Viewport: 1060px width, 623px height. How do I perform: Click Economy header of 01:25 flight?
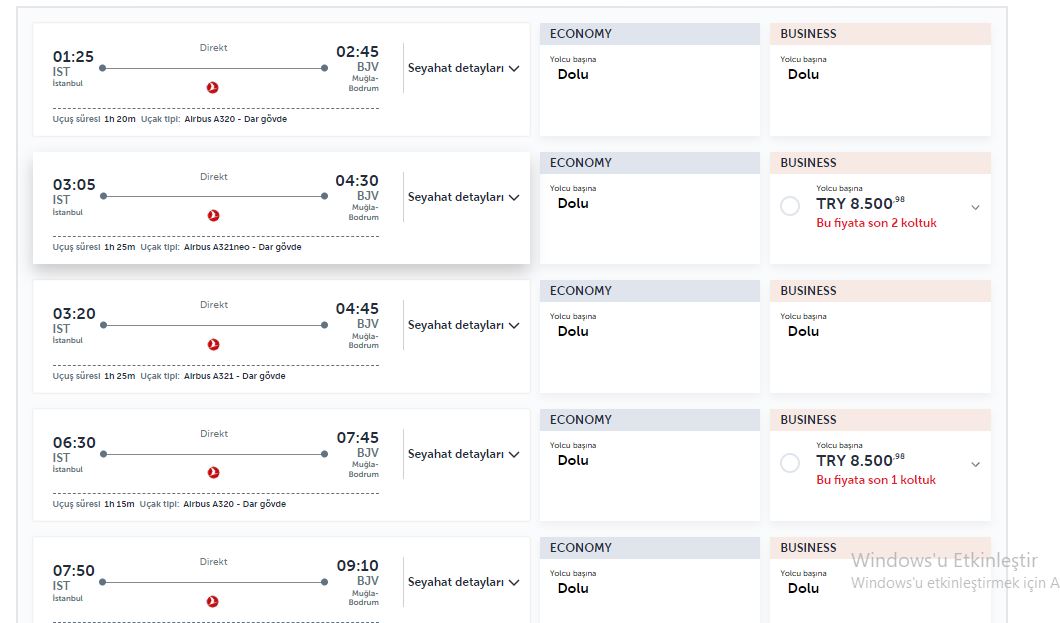649,34
